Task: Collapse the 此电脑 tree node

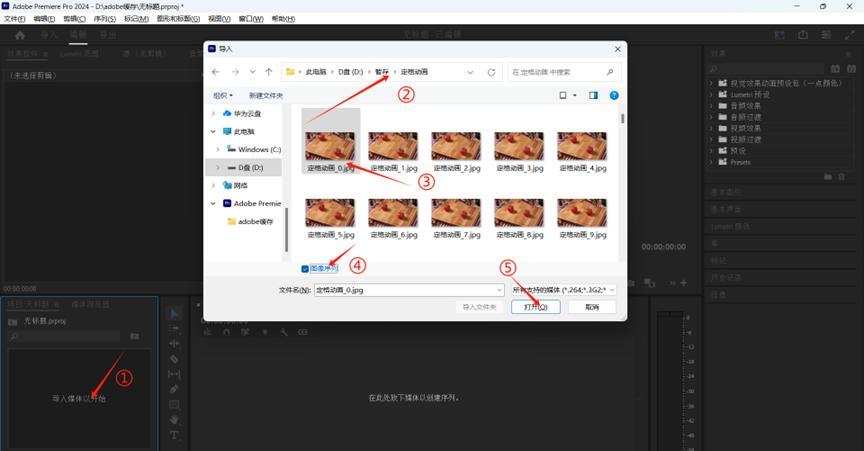Action: pyautogui.click(x=213, y=132)
